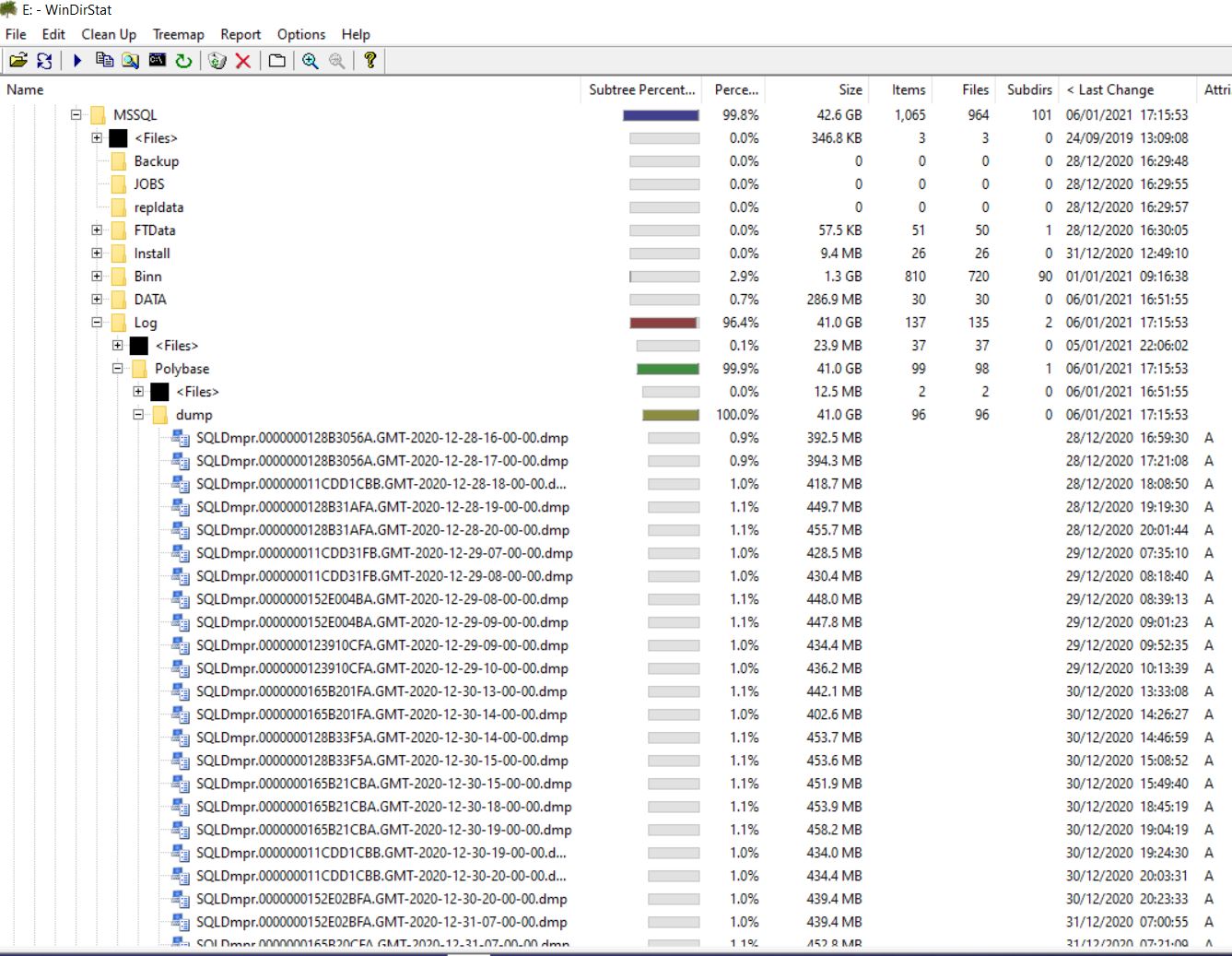Click the MSSQL folder icon
The height and width of the screenshot is (956, 1232).
pos(98,115)
